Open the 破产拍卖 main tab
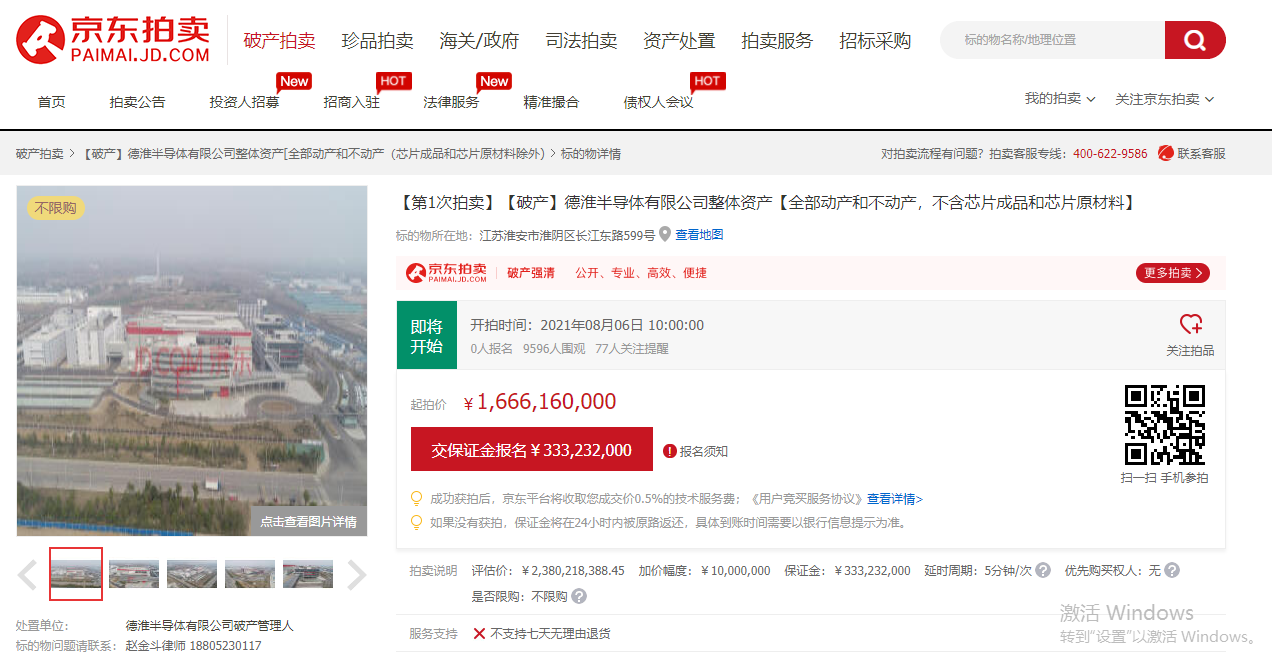 pyautogui.click(x=280, y=41)
